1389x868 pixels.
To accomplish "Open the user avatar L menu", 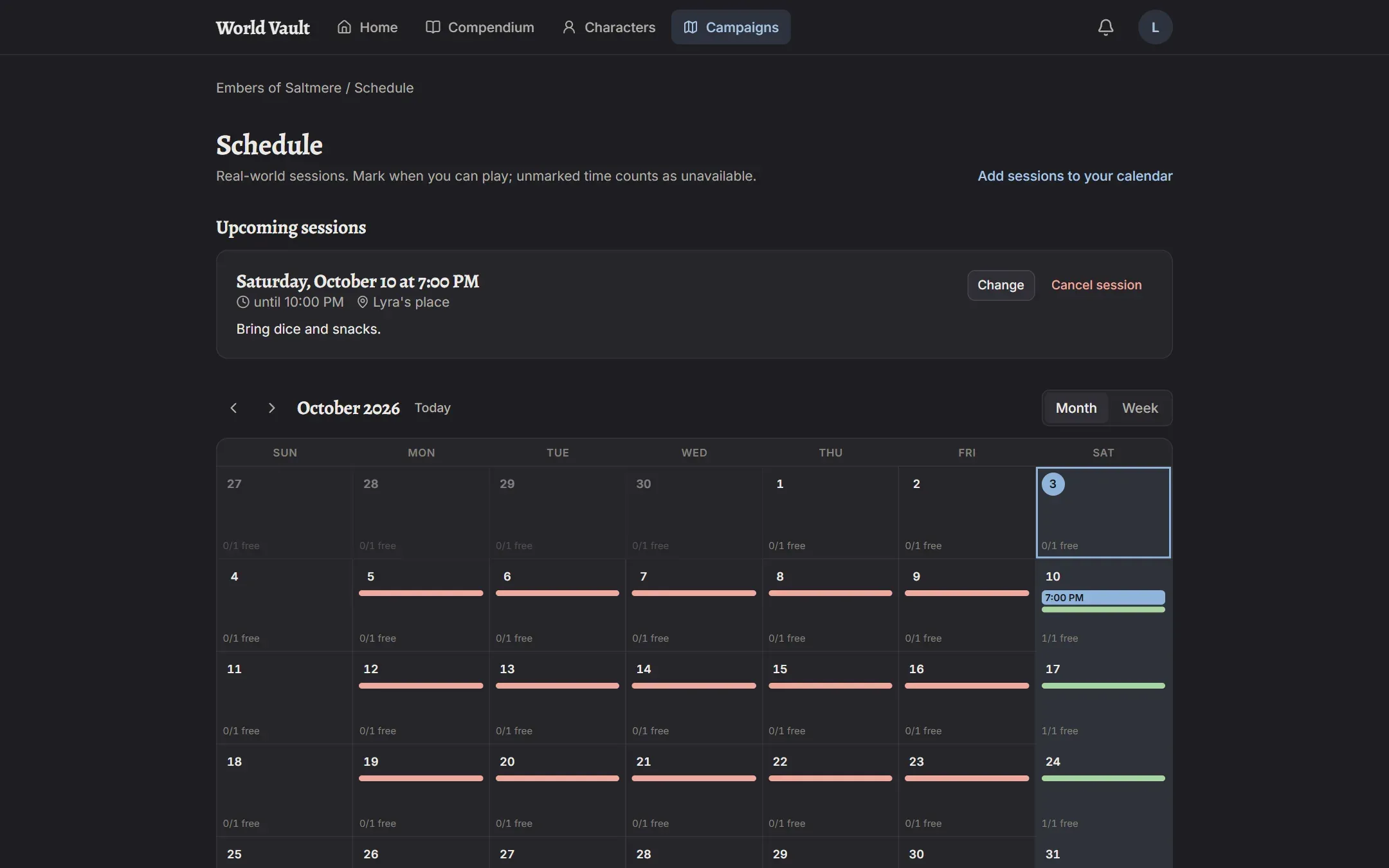I will point(1155,27).
